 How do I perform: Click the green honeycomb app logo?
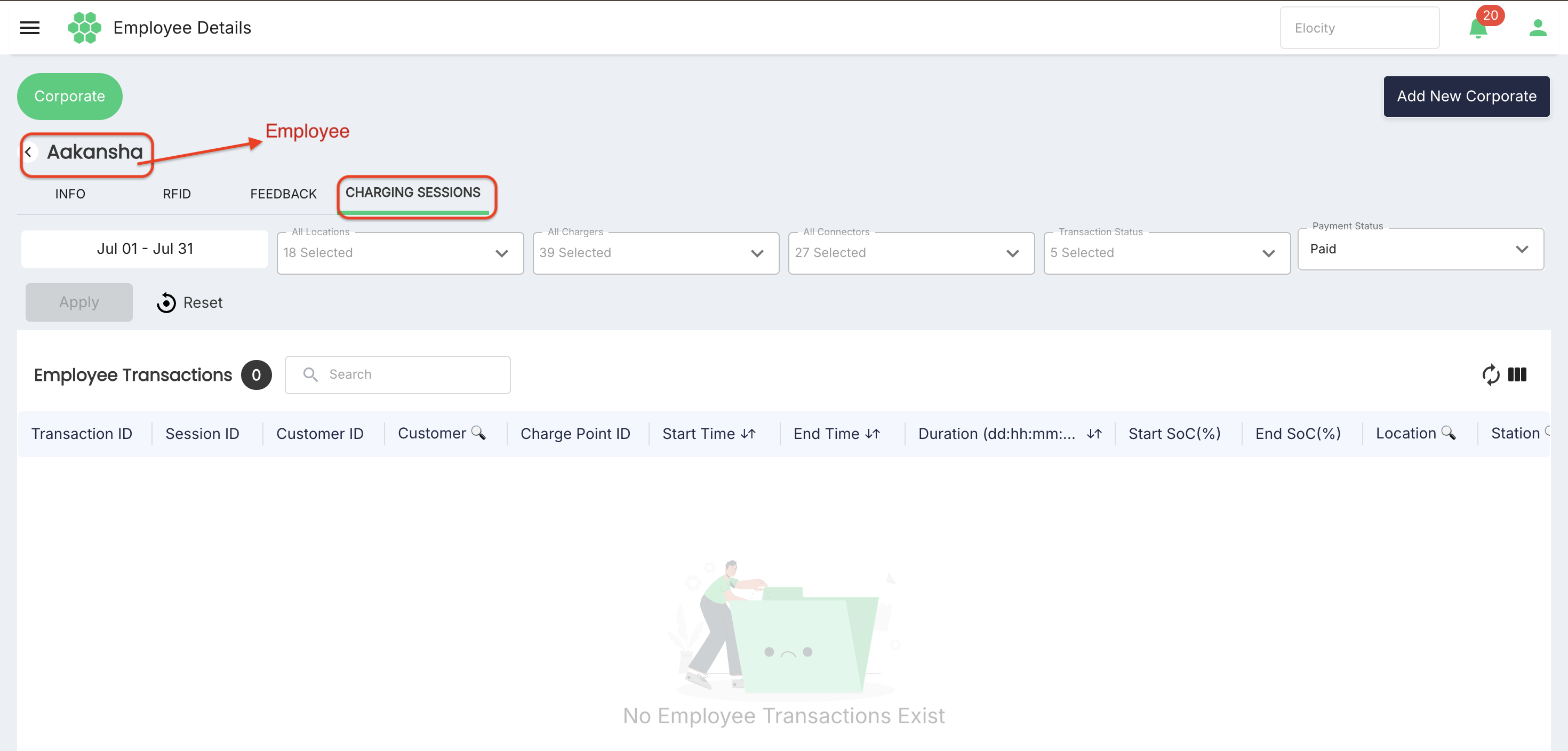(85, 28)
